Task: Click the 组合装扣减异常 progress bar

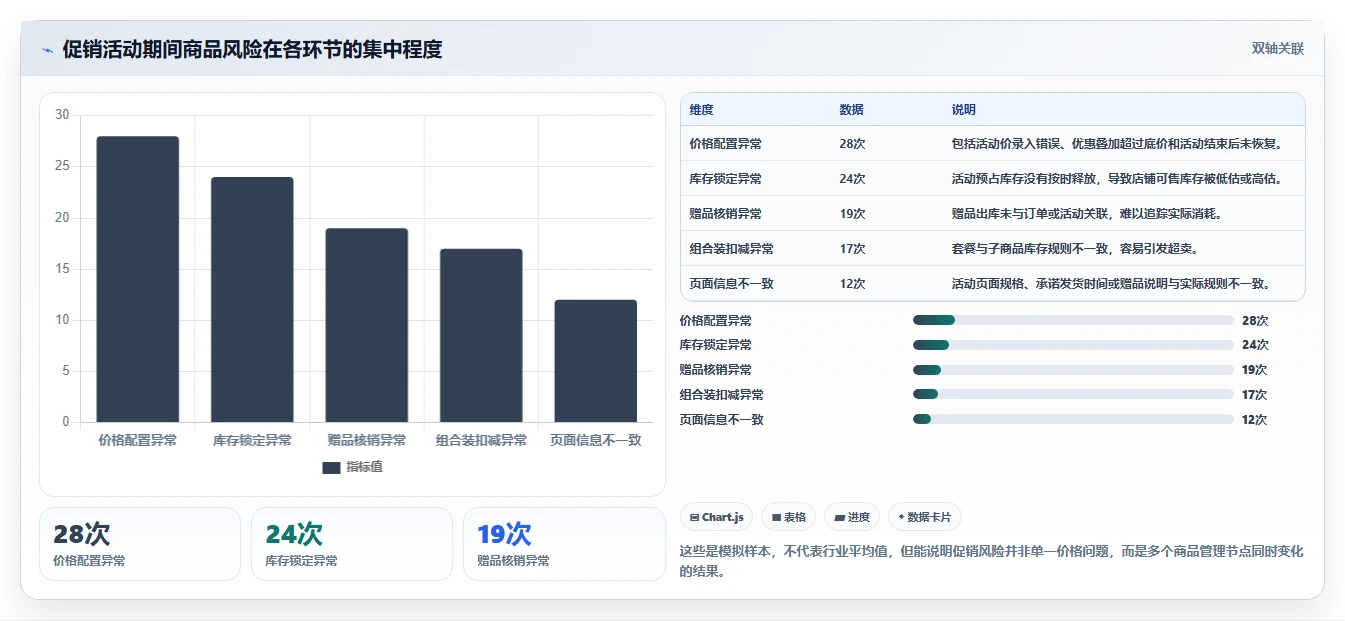Action: click(x=1073, y=394)
